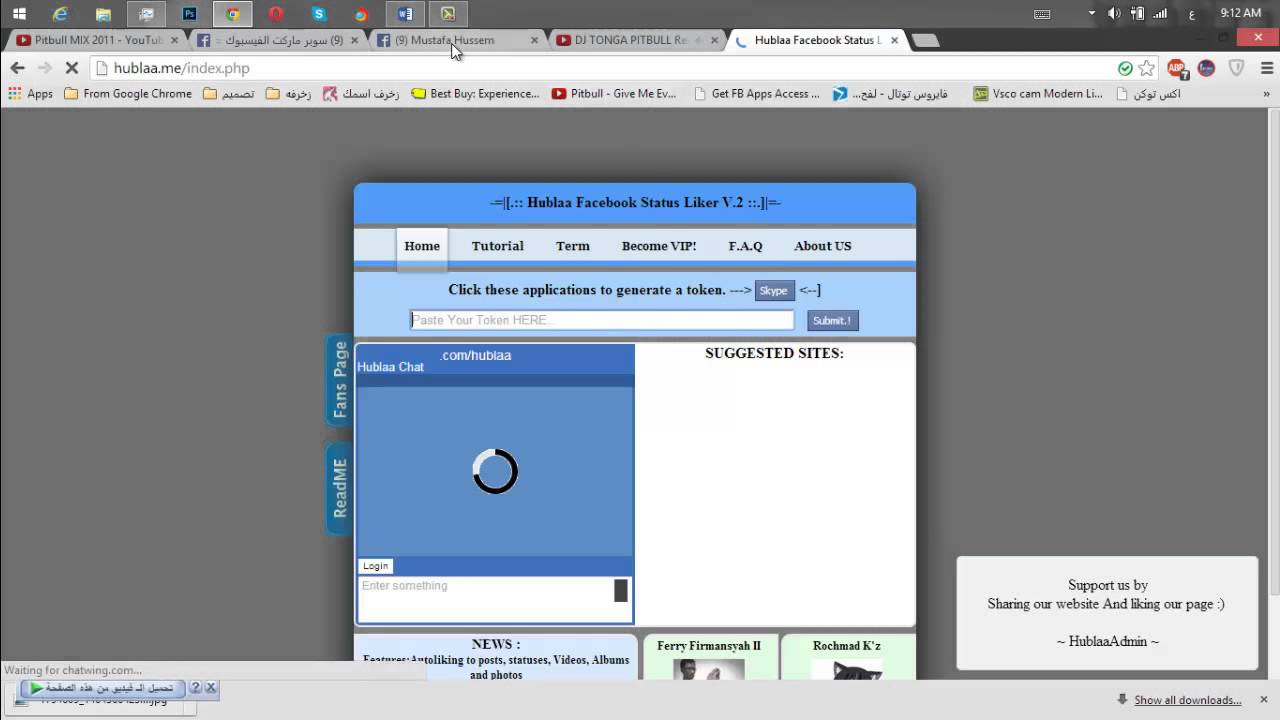1280x720 pixels.
Task: Open Ferry Firmansyah II's profile card
Action: [x=709, y=658]
